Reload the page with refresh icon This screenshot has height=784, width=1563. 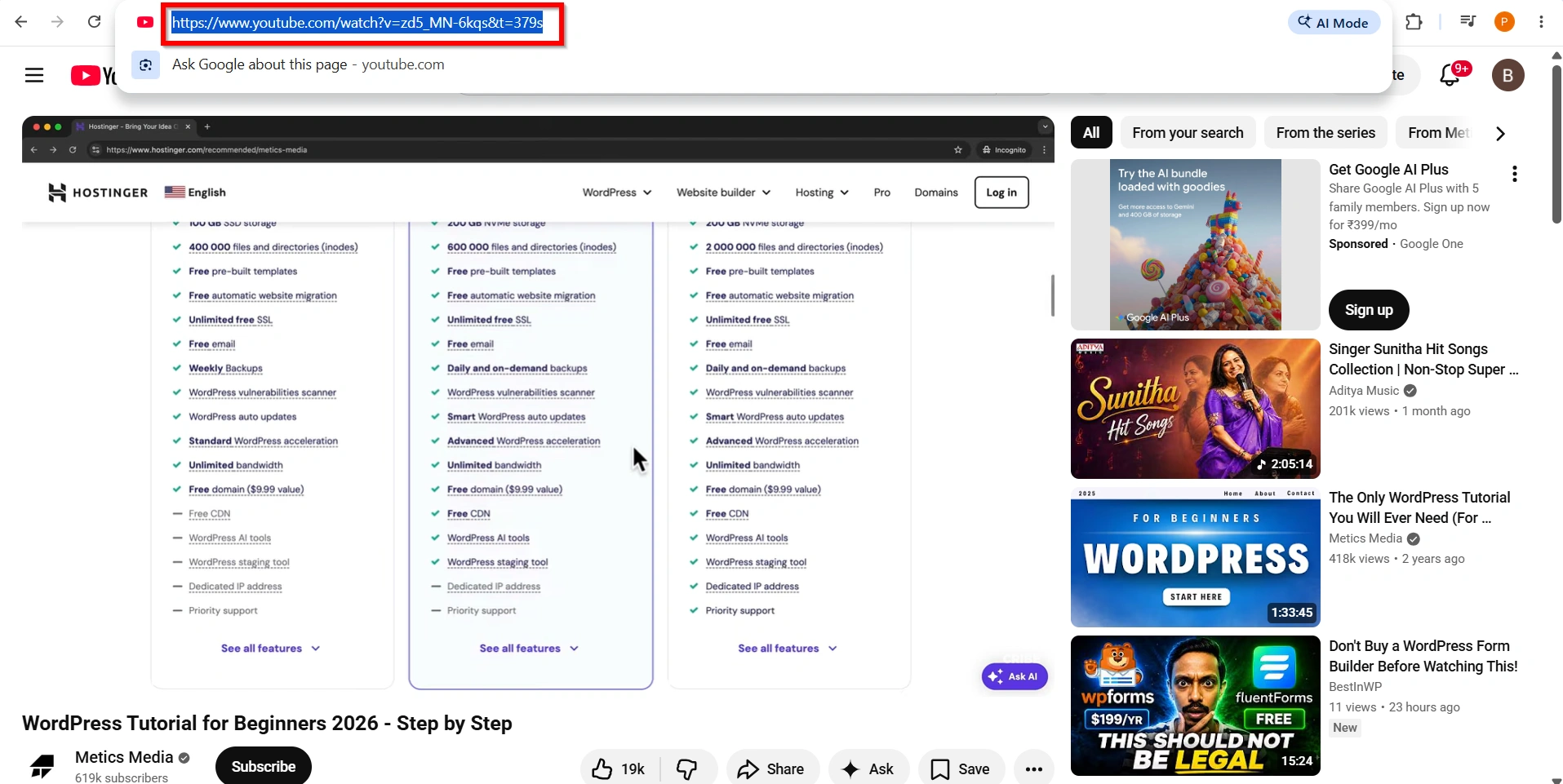94,22
